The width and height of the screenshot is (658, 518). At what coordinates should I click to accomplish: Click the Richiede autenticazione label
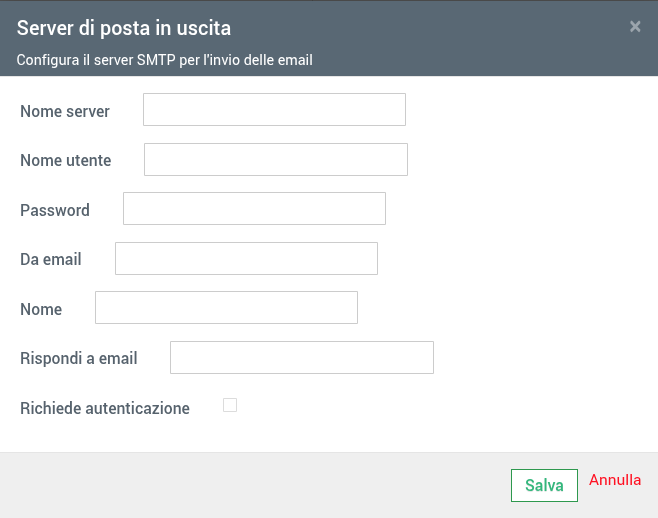tap(105, 408)
